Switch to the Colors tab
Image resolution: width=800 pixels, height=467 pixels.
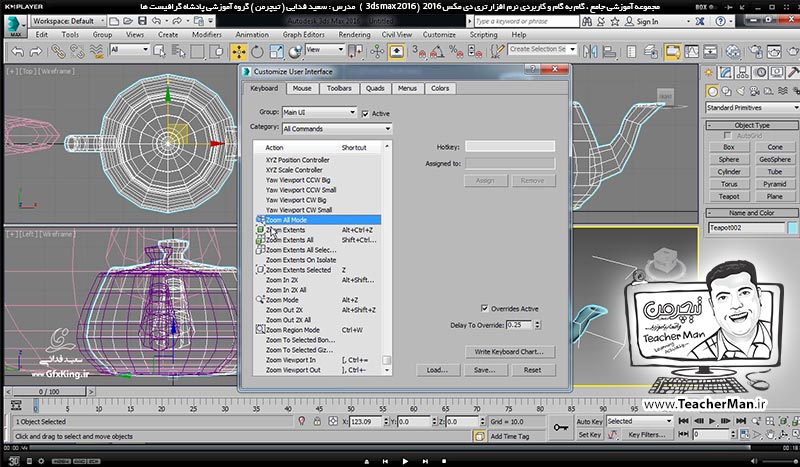coord(440,88)
